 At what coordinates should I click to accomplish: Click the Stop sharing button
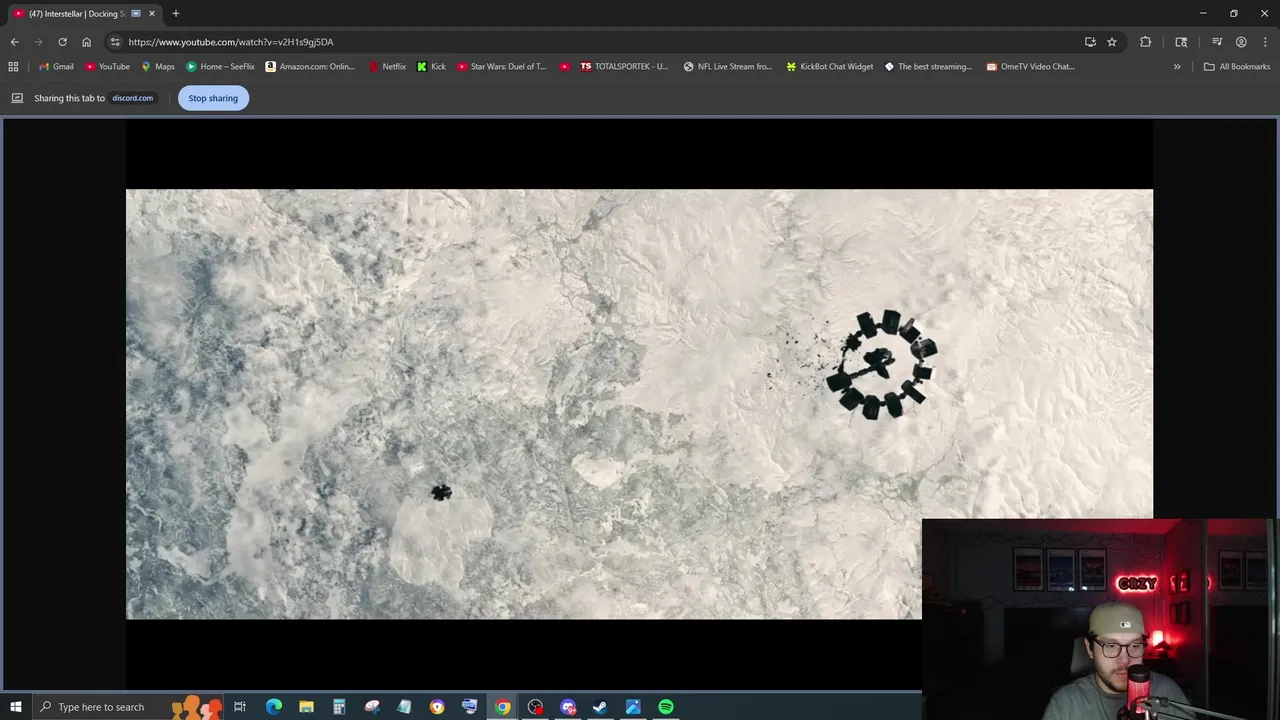click(x=213, y=98)
